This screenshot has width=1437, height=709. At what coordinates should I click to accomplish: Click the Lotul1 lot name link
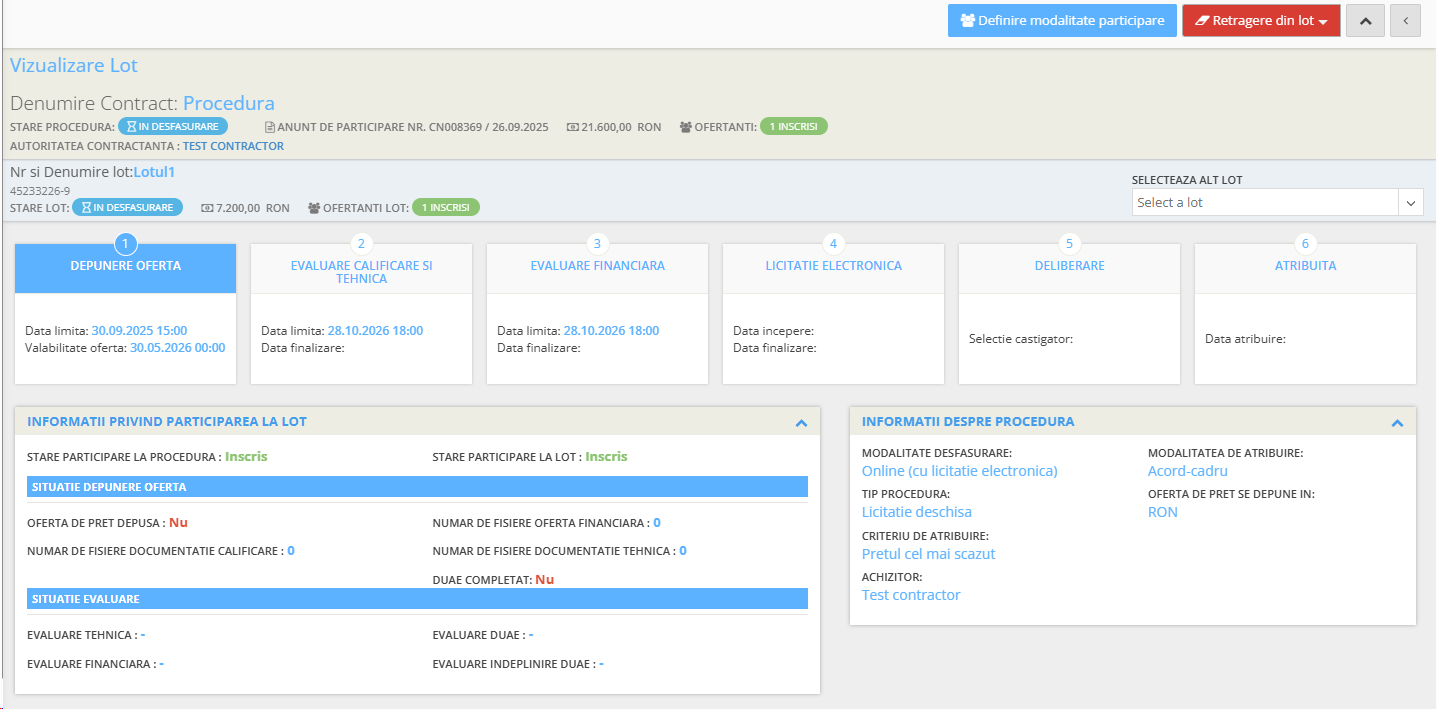pos(154,172)
